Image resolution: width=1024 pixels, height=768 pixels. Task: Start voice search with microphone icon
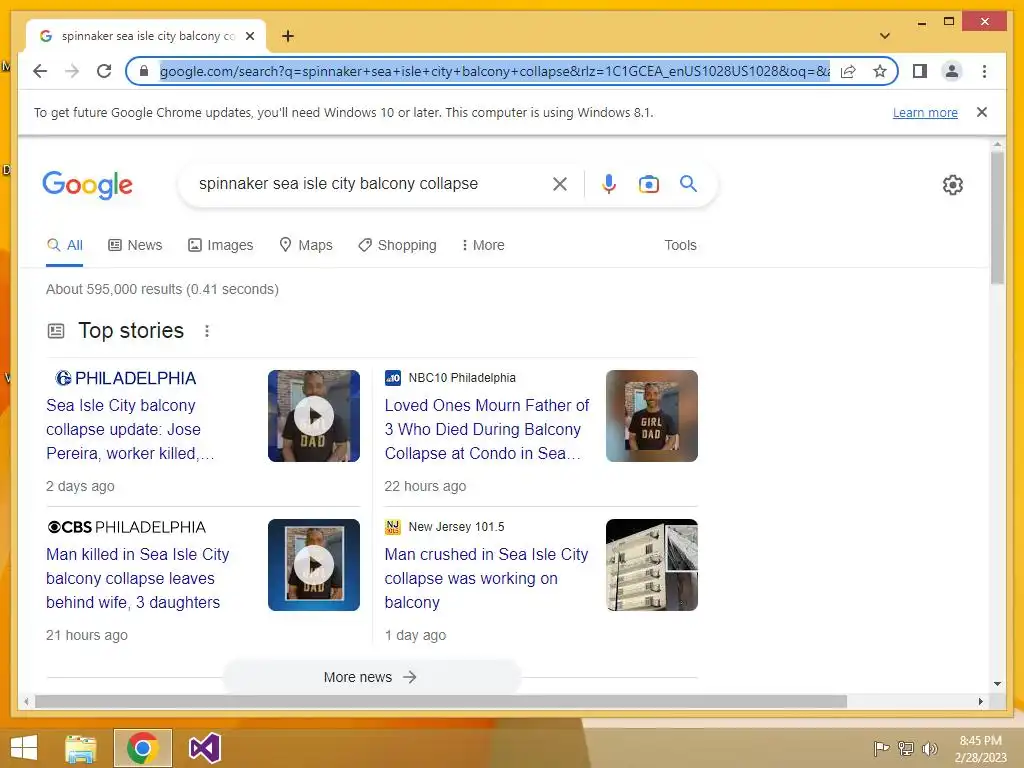coord(609,184)
